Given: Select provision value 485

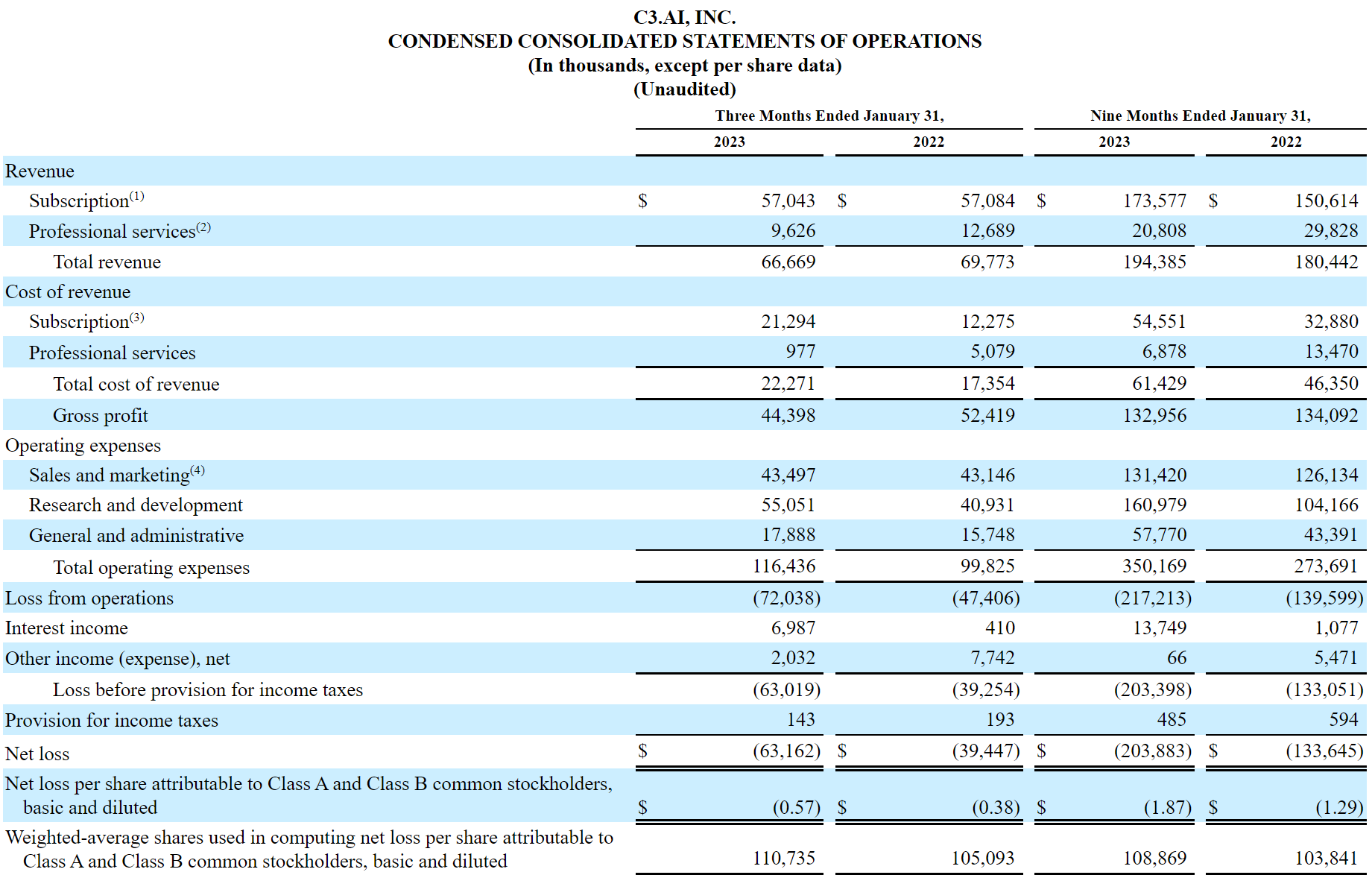Looking at the screenshot, I should pyautogui.click(x=1172, y=720).
